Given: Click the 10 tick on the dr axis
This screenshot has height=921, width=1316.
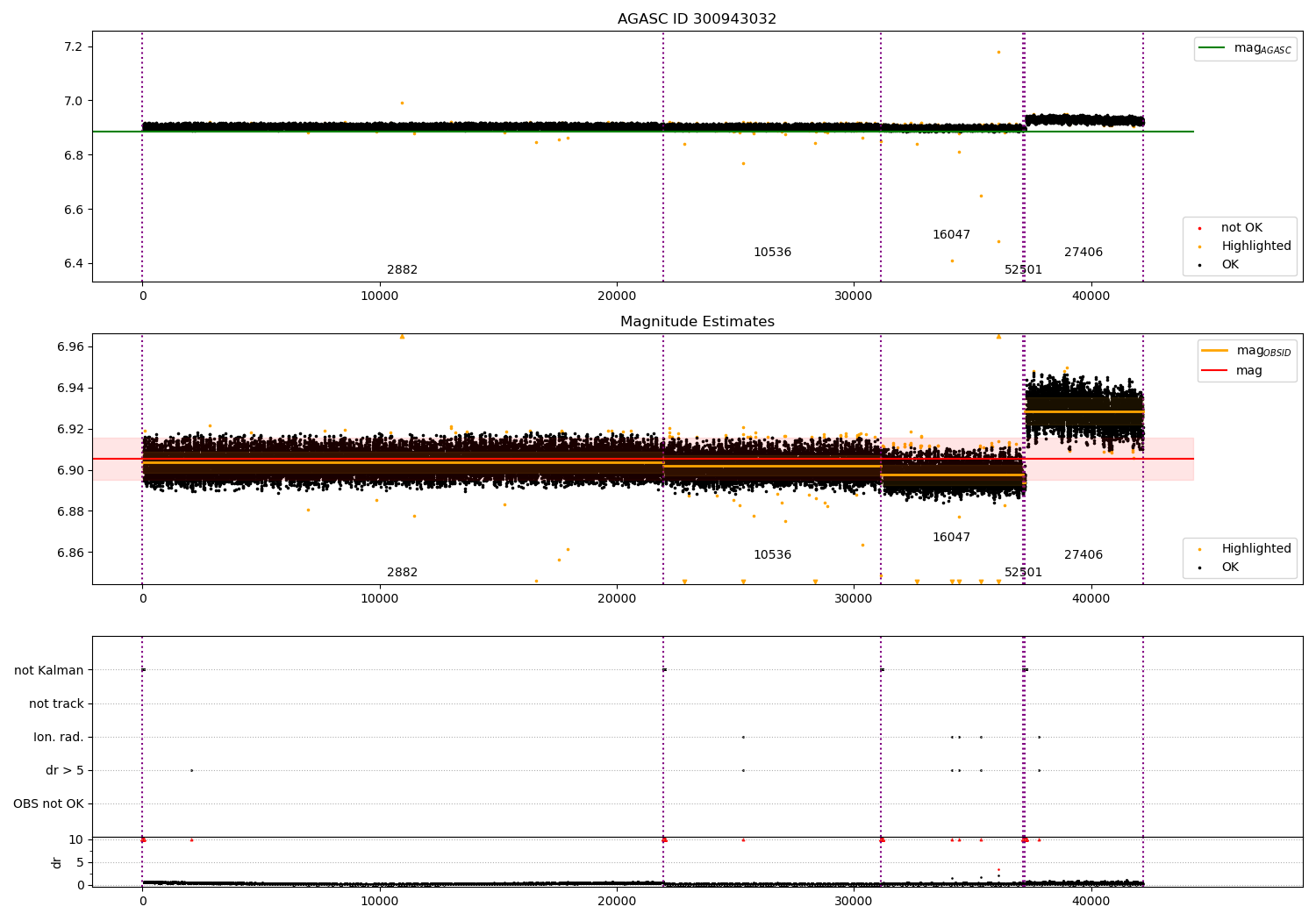Looking at the screenshot, I should pos(76,840).
